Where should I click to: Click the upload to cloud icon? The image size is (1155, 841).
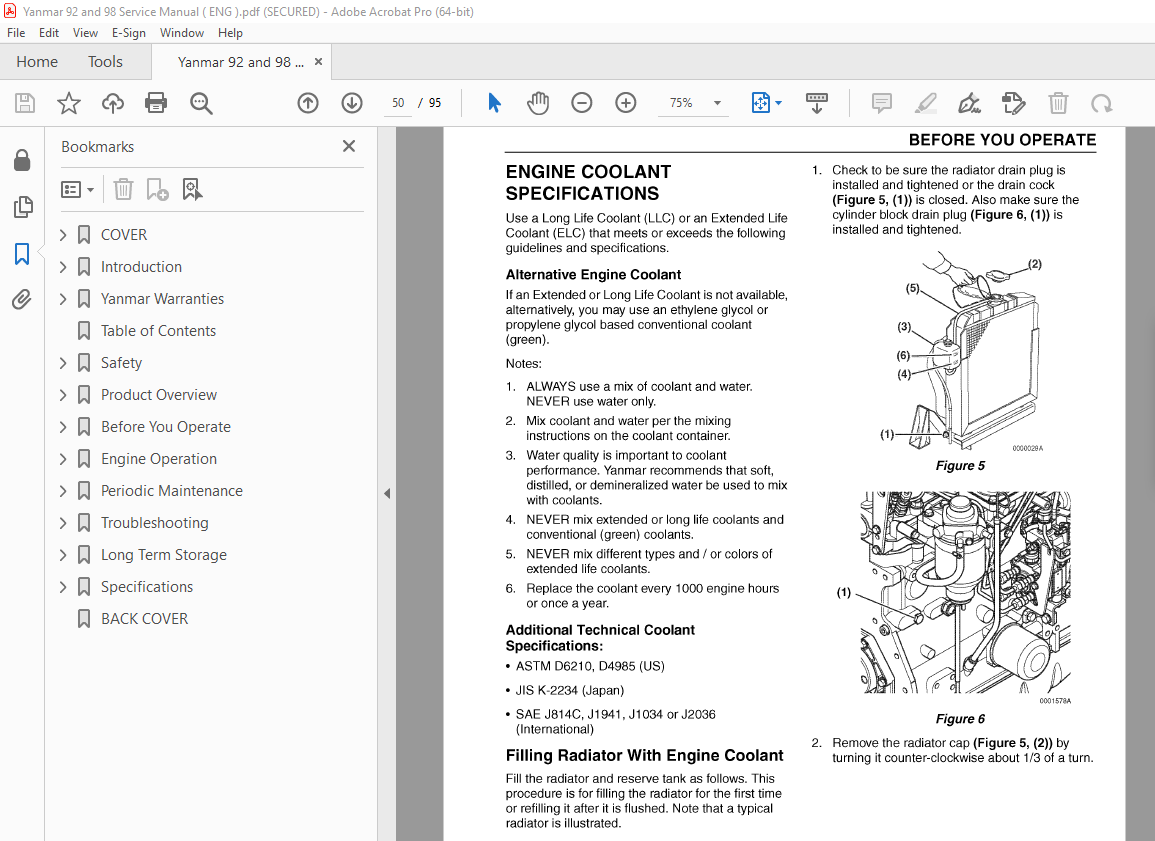[113, 103]
